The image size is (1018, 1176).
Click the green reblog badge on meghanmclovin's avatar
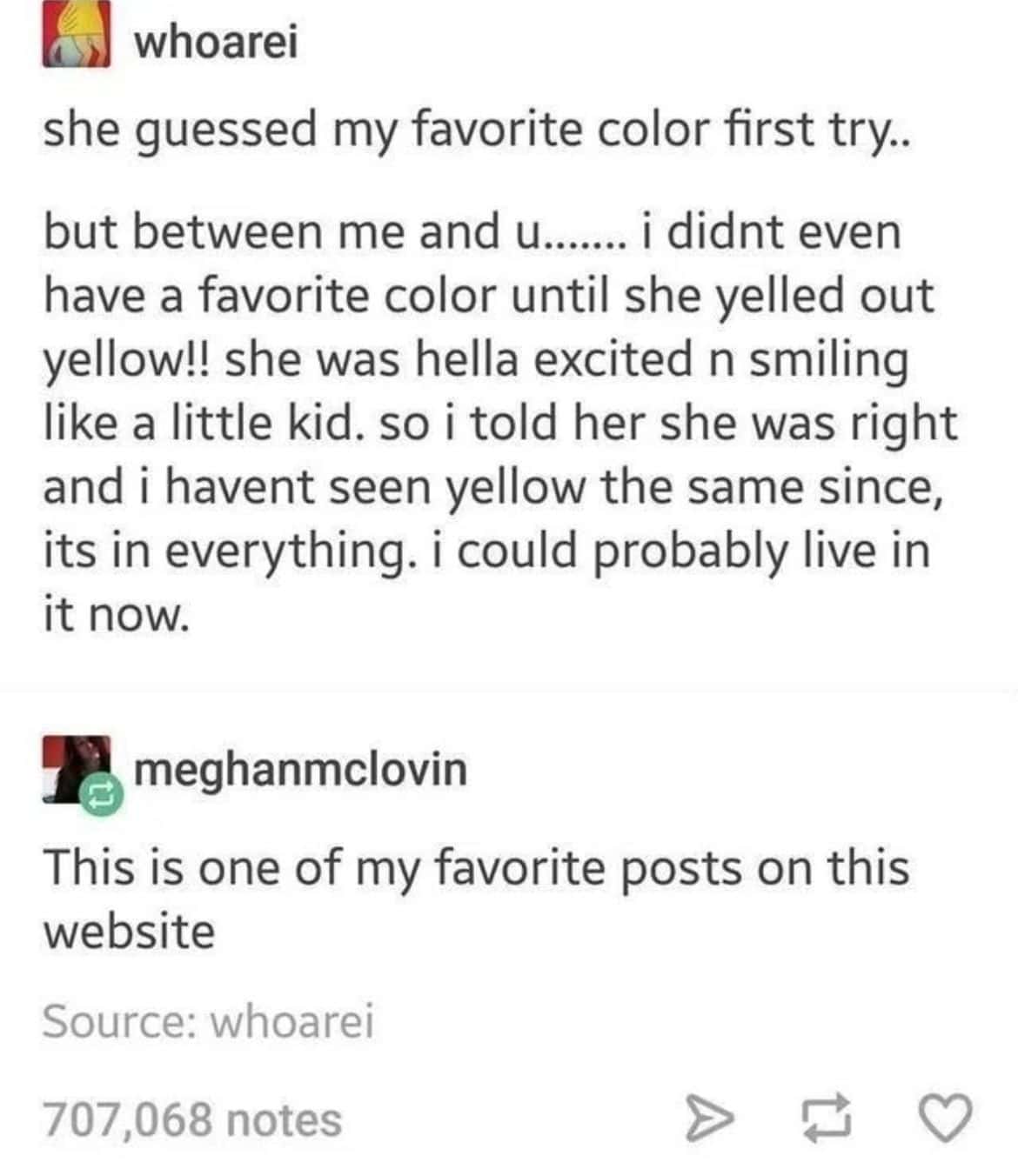[x=97, y=792]
